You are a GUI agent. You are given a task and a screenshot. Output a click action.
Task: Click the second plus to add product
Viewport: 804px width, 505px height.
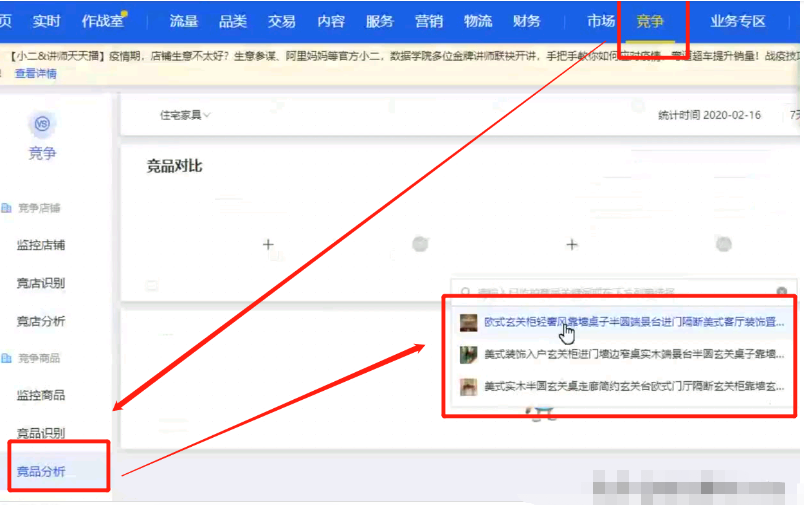click(x=572, y=245)
